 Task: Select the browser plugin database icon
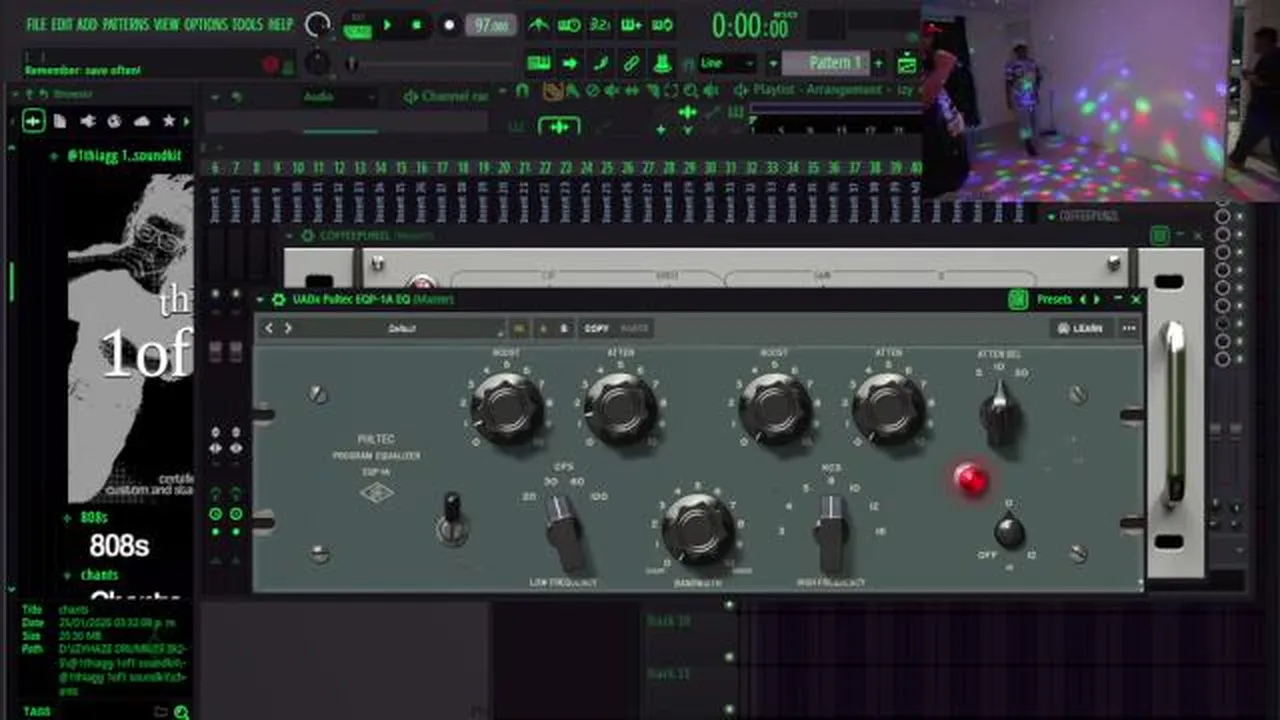(88, 121)
